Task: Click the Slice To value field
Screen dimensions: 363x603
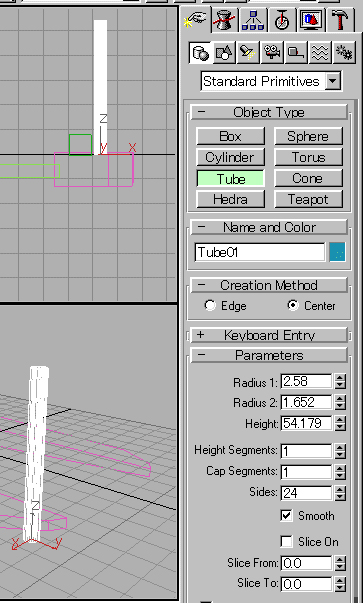Action: [x=306, y=584]
